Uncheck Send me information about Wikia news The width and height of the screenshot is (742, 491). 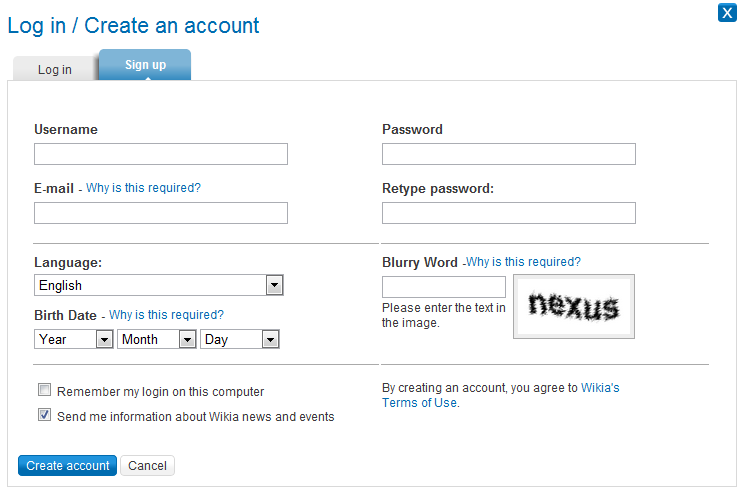click(44, 415)
